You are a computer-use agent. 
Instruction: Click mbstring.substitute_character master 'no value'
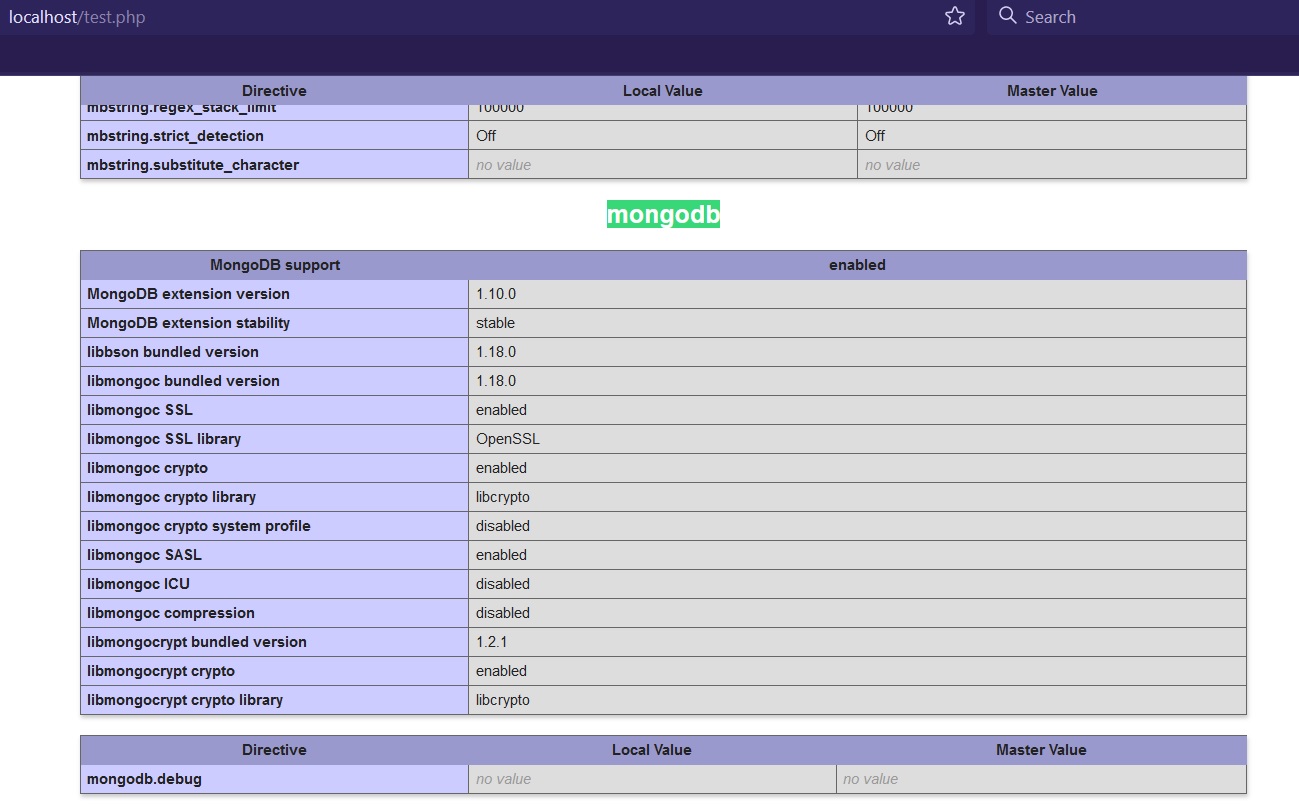coord(893,165)
